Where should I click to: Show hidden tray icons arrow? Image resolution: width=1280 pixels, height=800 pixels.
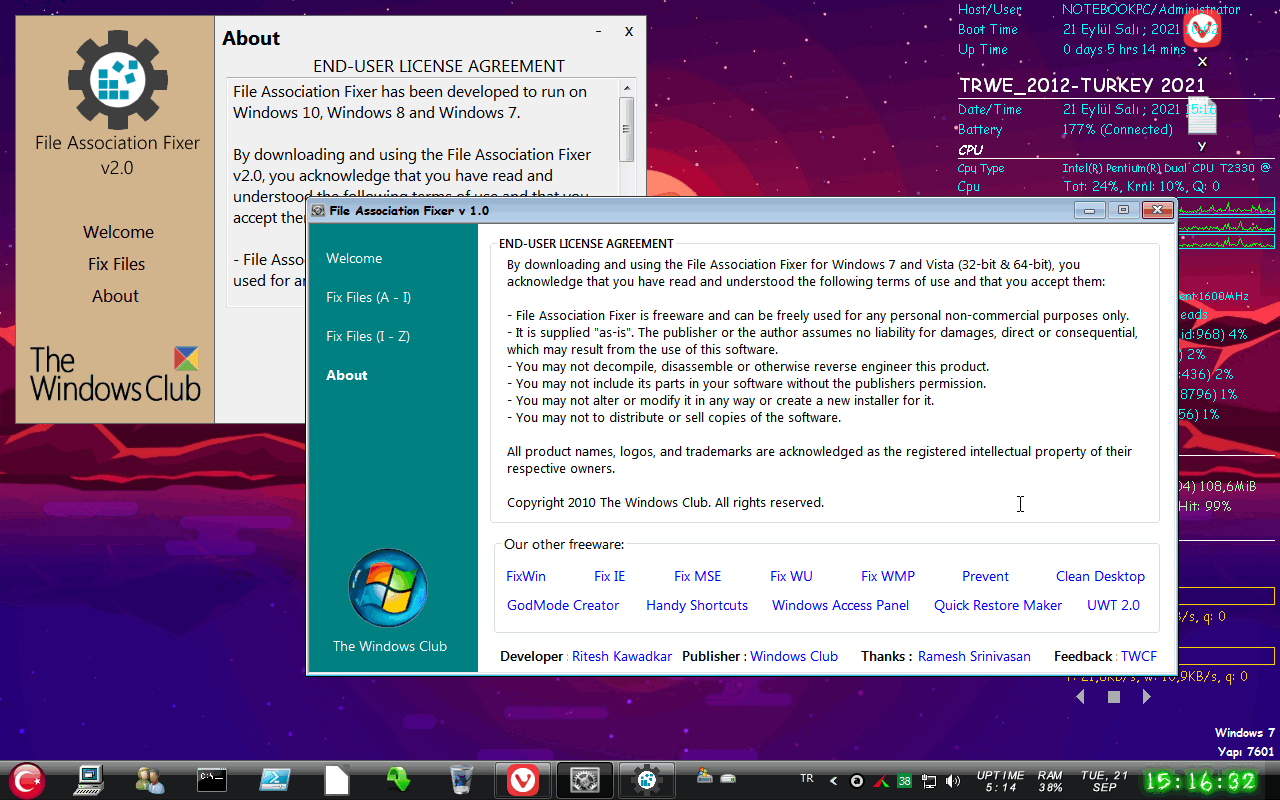click(x=834, y=780)
